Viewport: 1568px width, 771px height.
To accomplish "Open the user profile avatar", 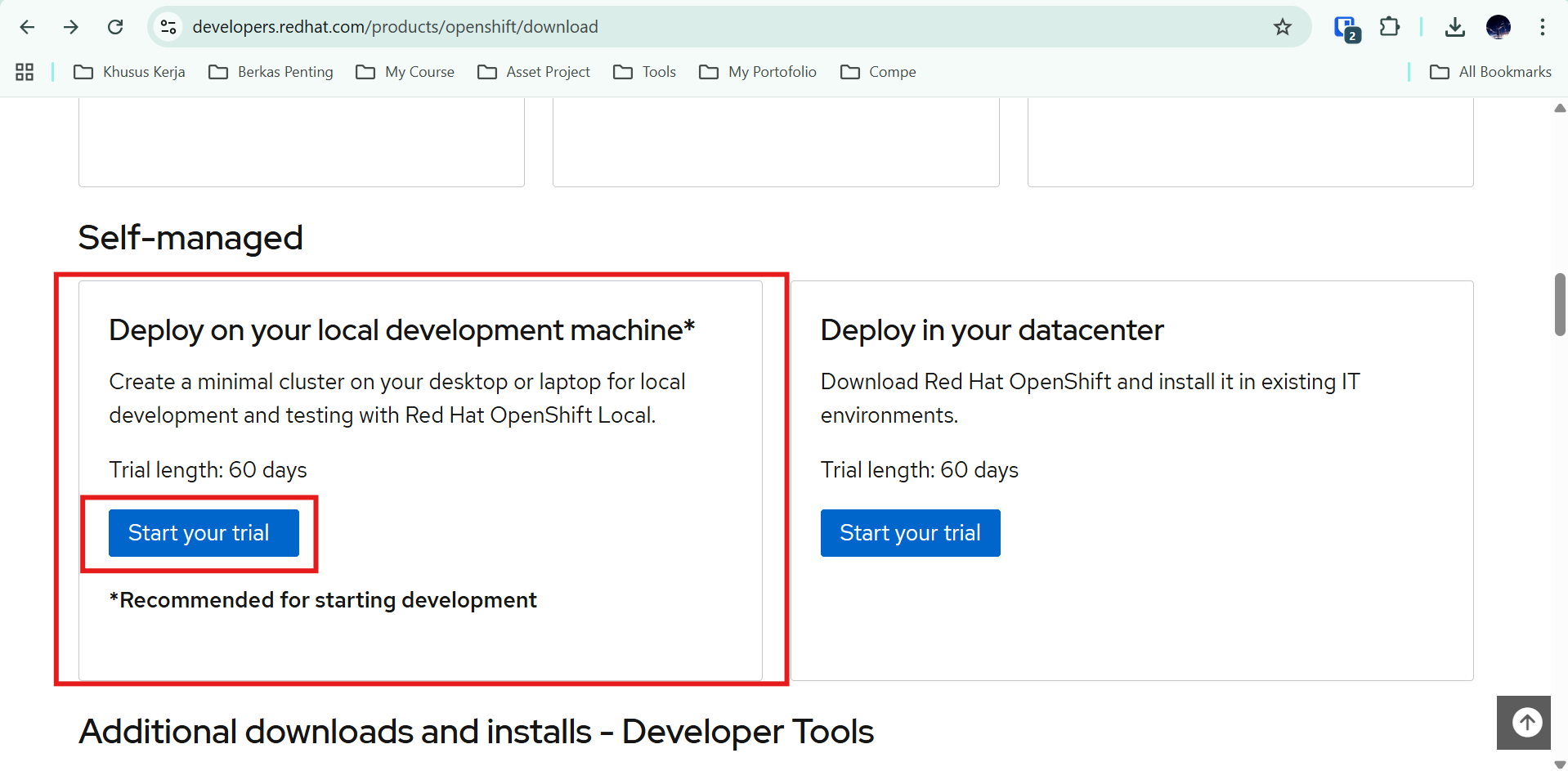I will point(1498,27).
